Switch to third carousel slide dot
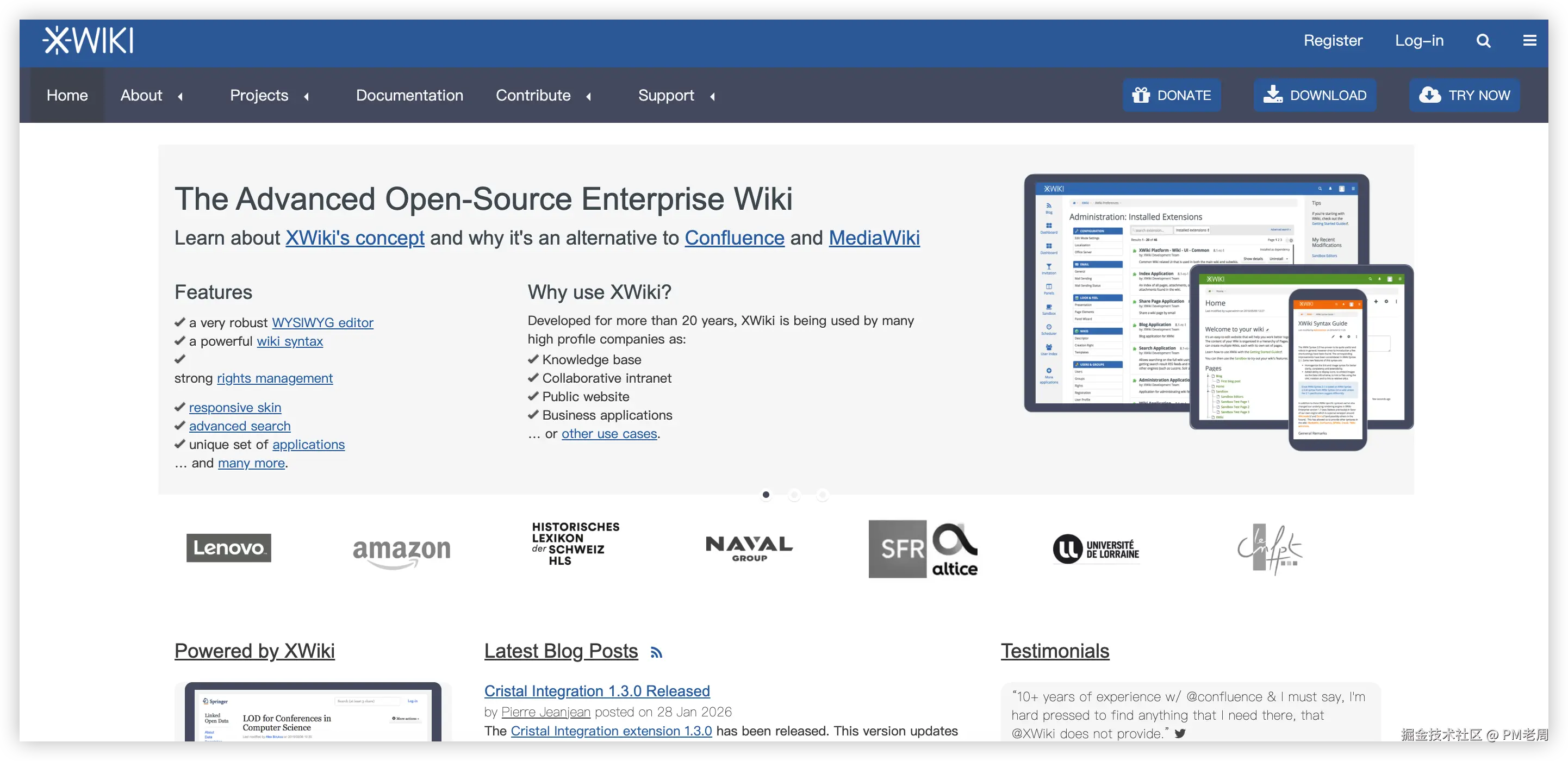The width and height of the screenshot is (1568, 761). 823,495
